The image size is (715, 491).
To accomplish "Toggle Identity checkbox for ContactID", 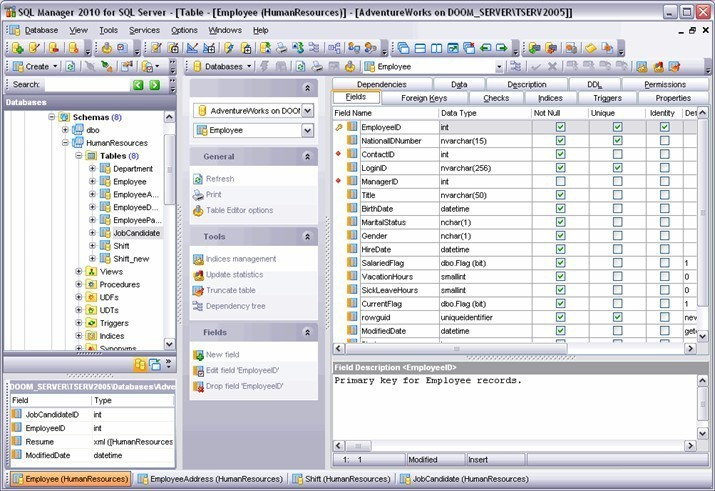I will [x=664, y=154].
